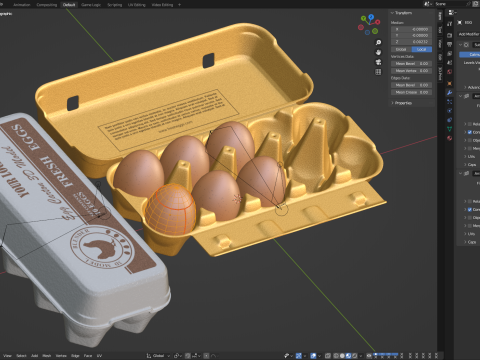Collapse the Transform panel
Image resolution: width=480 pixels, height=360 pixels.
392,13
